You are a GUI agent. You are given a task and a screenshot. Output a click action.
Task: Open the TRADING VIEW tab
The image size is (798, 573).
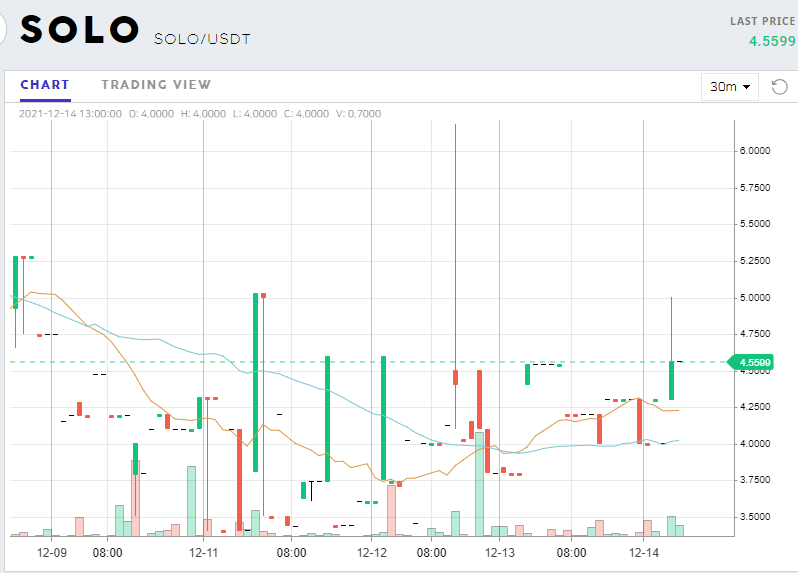click(x=156, y=85)
